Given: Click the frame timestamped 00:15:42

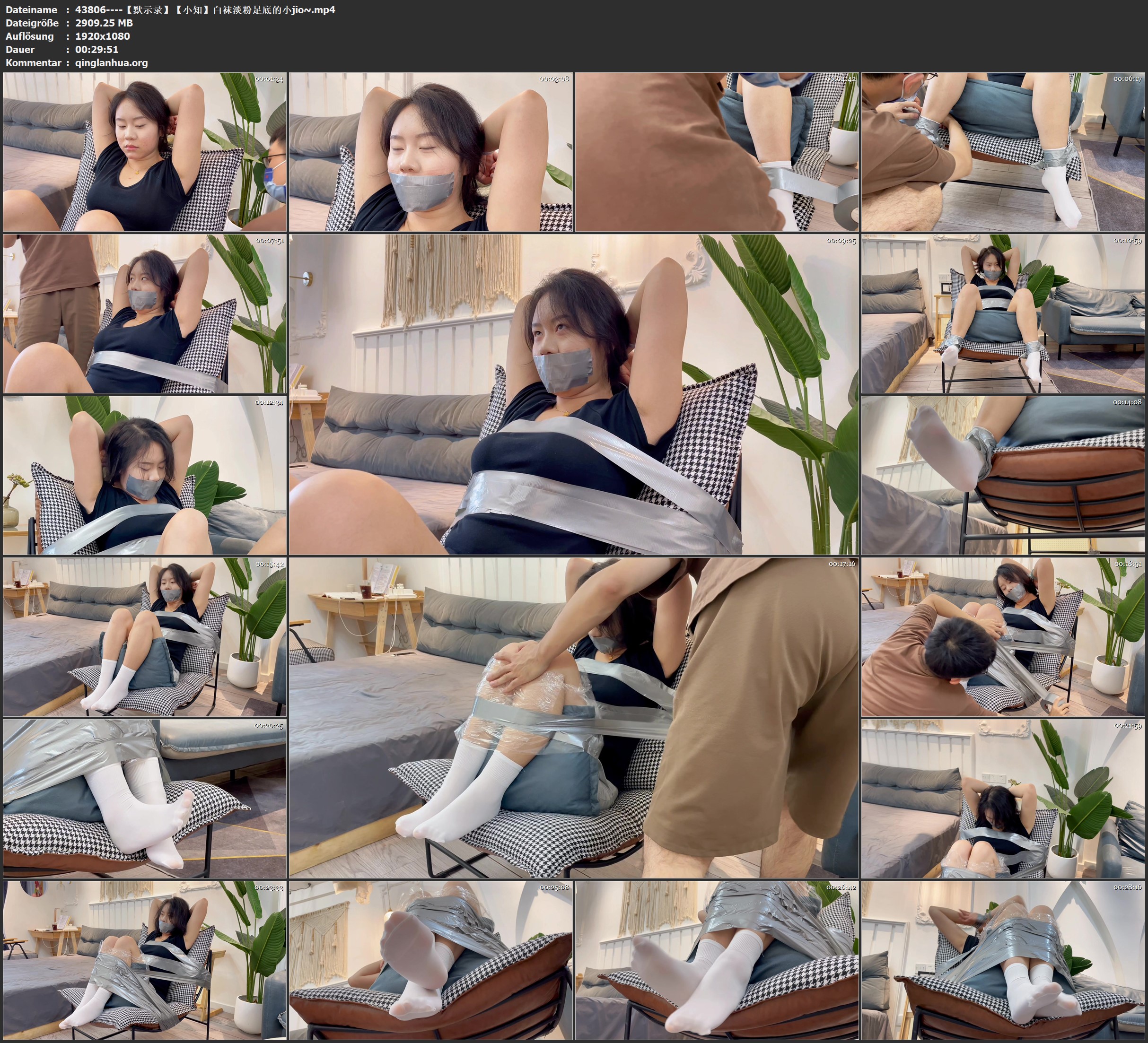Looking at the screenshot, I should [x=145, y=637].
